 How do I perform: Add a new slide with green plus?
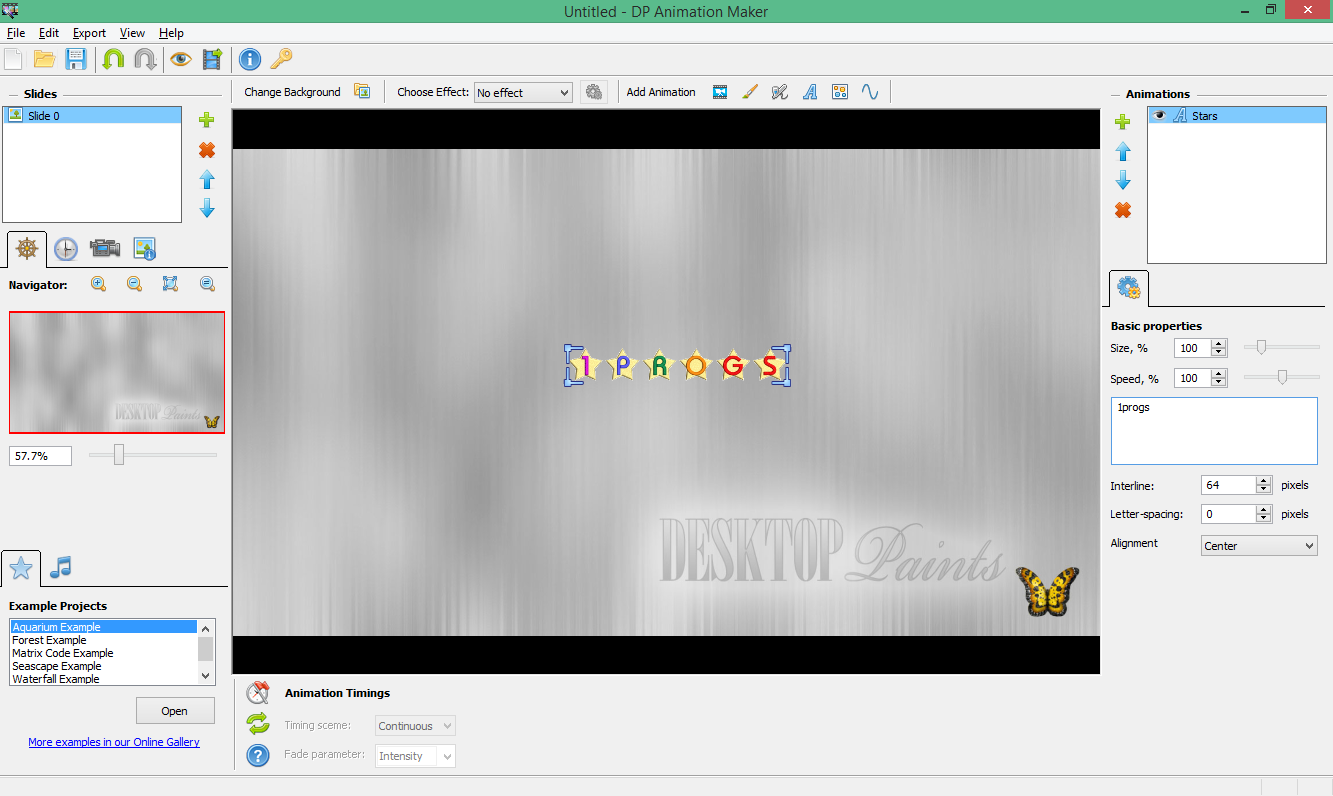coord(206,119)
